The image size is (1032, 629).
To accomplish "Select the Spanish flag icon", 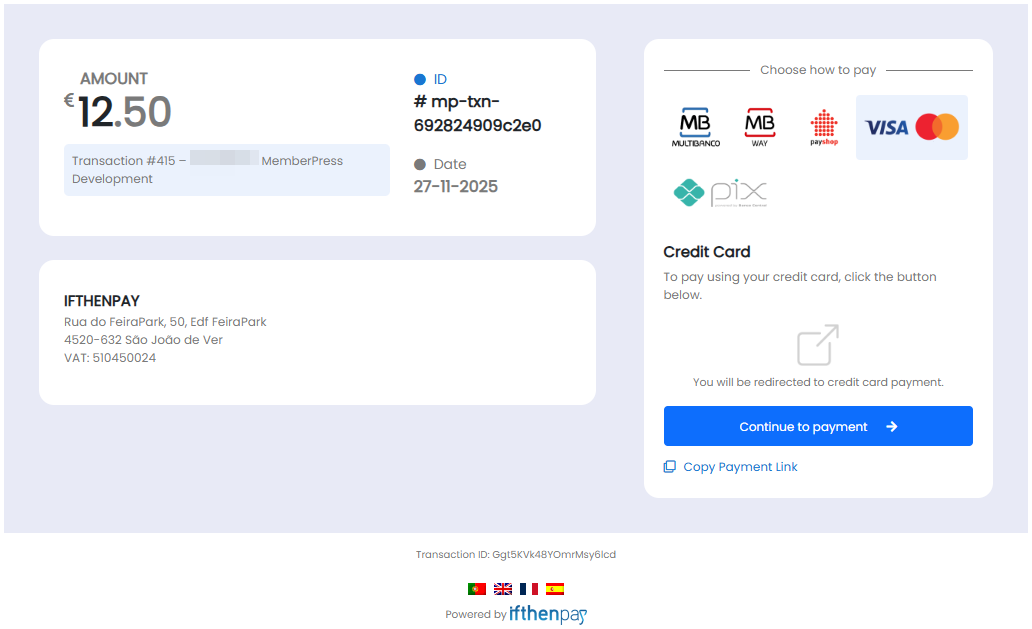I will 556,589.
